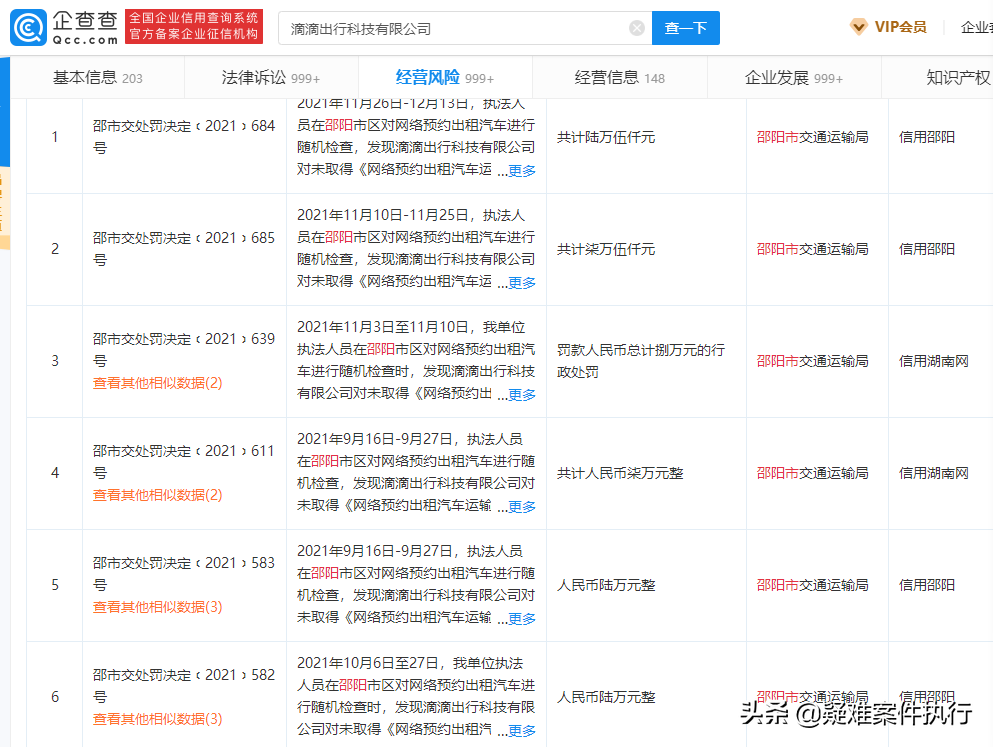This screenshot has height=747, width=993.
Task: Click the red 全国企业信用查询系统 badge
Action: 194,27
